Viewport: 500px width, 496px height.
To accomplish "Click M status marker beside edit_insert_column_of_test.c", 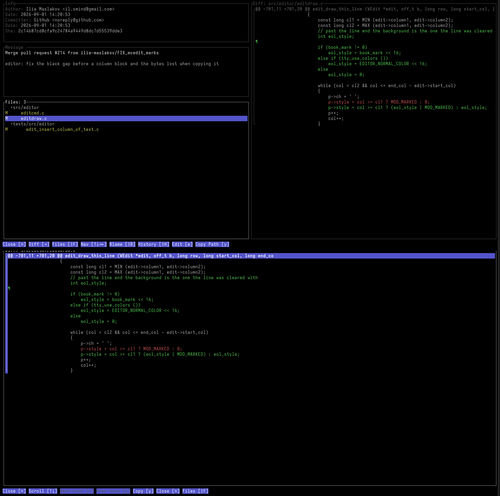I will point(6,129).
